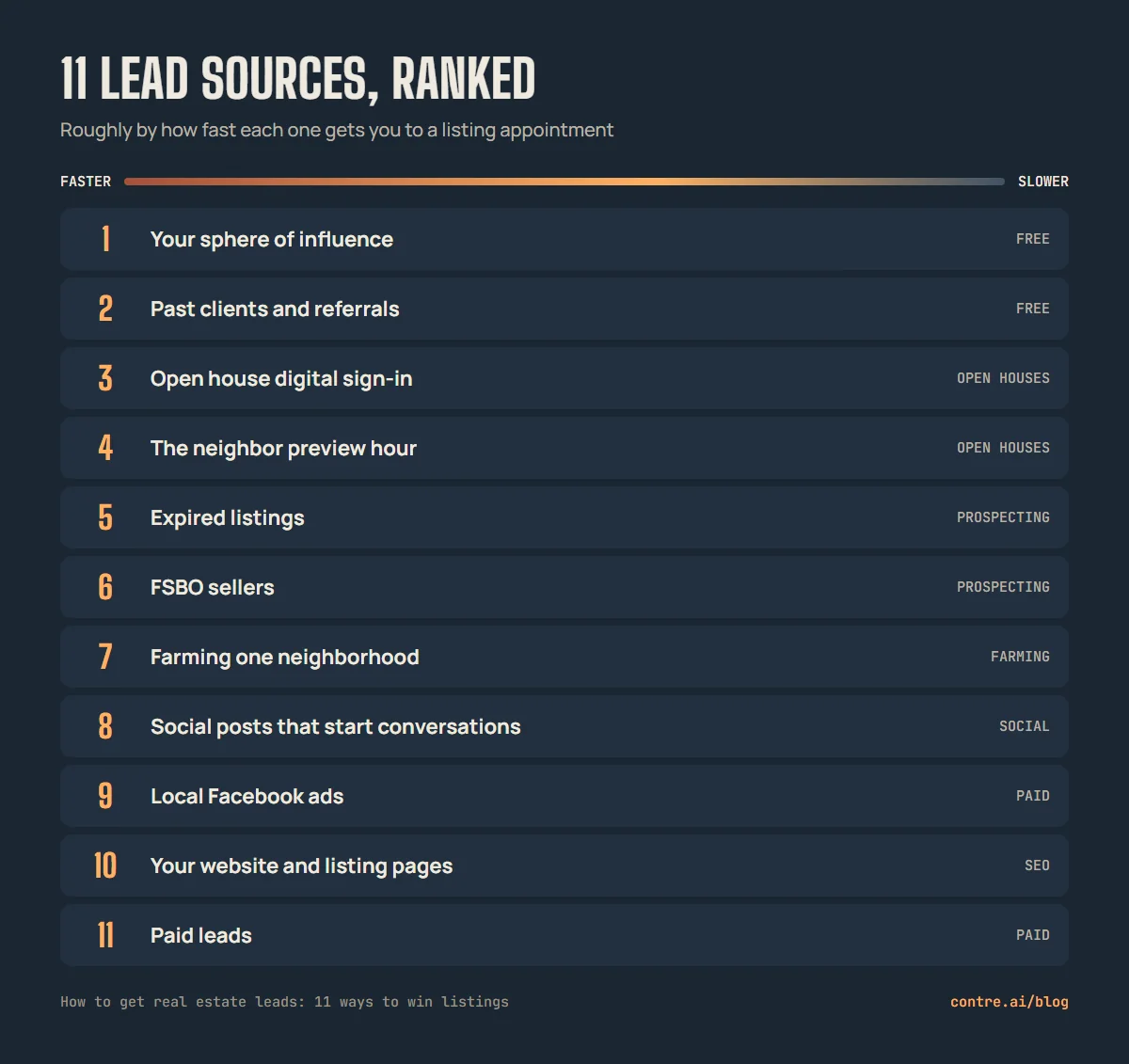This screenshot has height=1064, width=1129.
Task: Click OPEN HOUSES tag on neighbor preview row
Action: (1003, 448)
